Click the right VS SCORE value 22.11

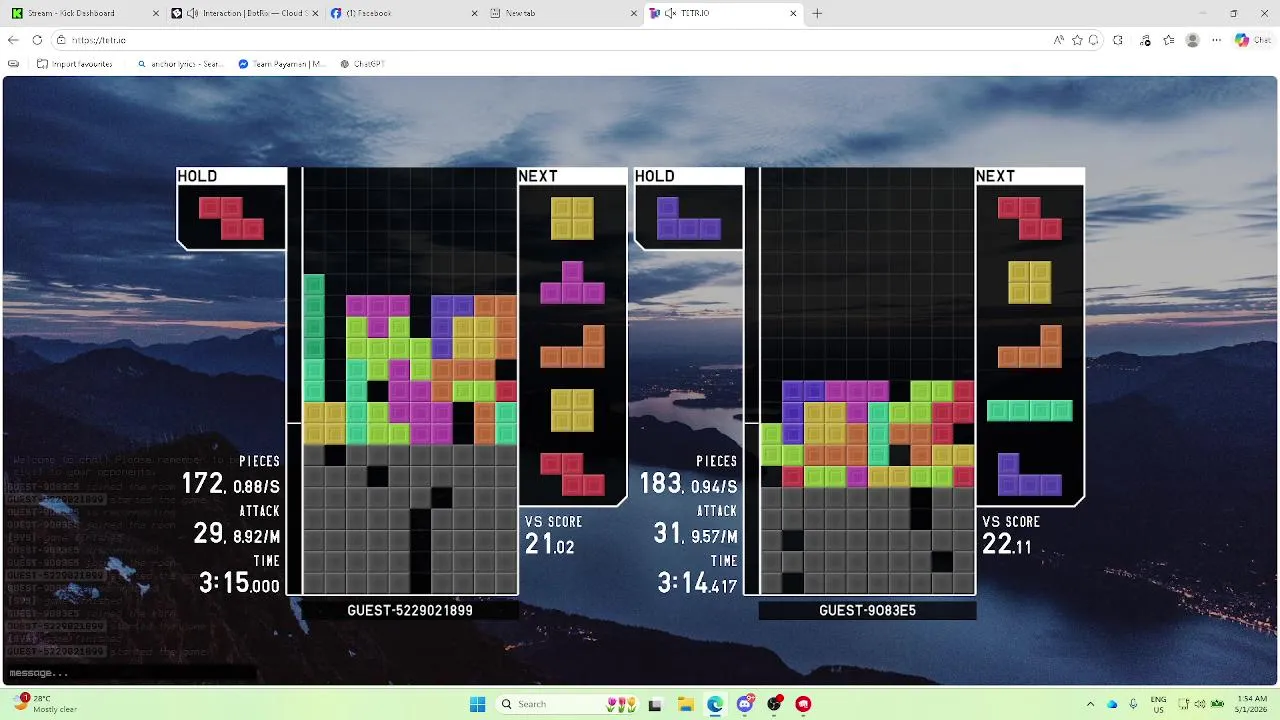(1007, 545)
